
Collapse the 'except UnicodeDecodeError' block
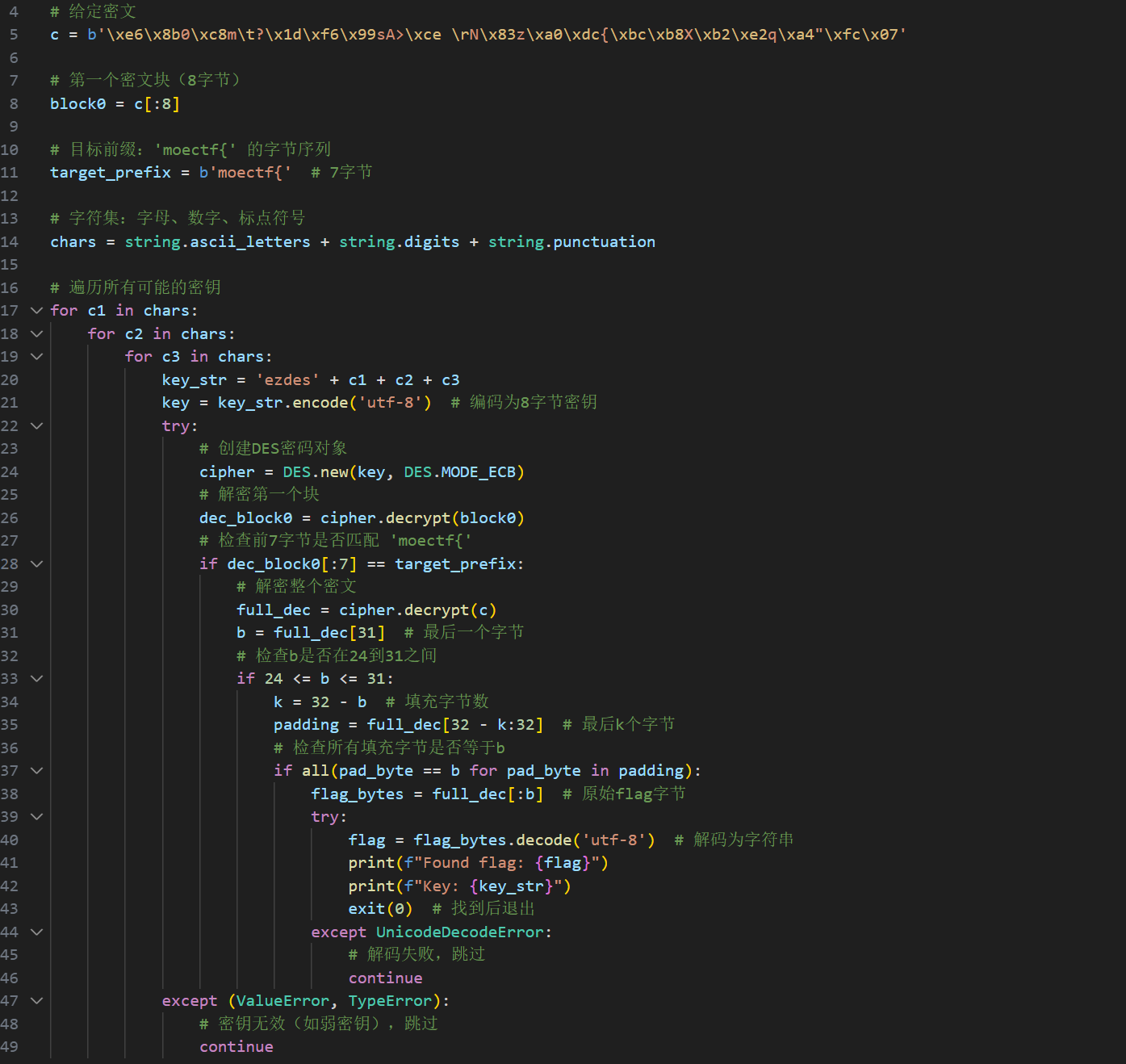coord(36,932)
